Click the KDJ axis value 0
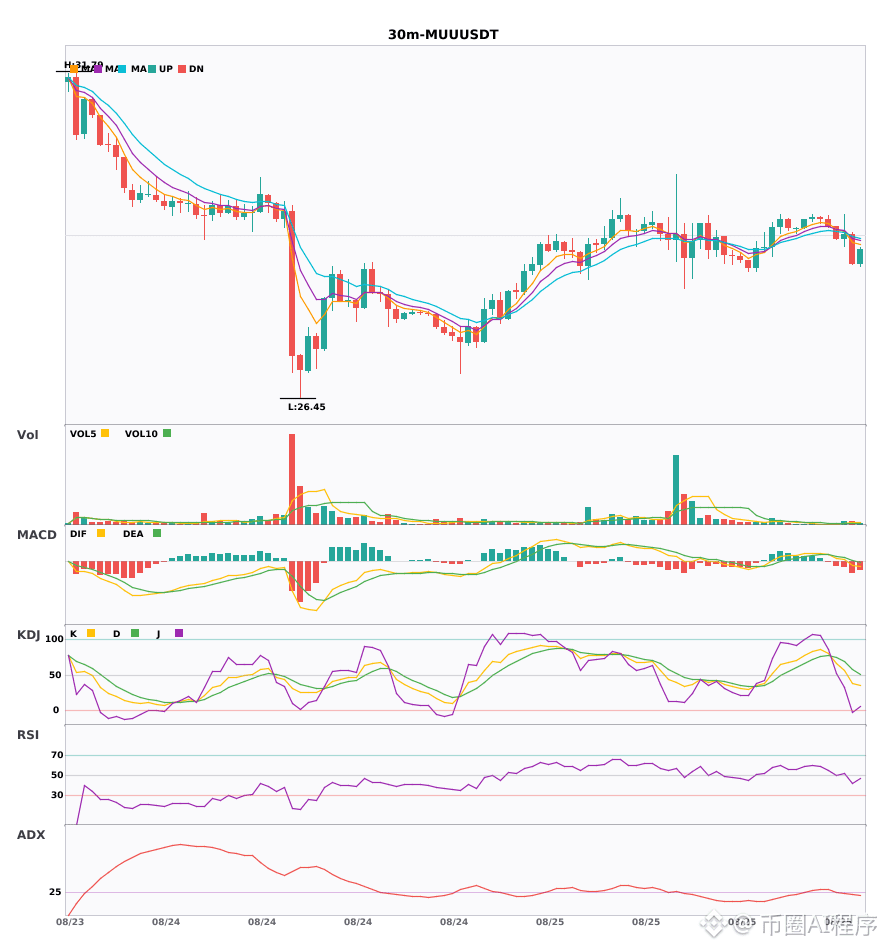This screenshot has height=950, width=885. pos(56,710)
